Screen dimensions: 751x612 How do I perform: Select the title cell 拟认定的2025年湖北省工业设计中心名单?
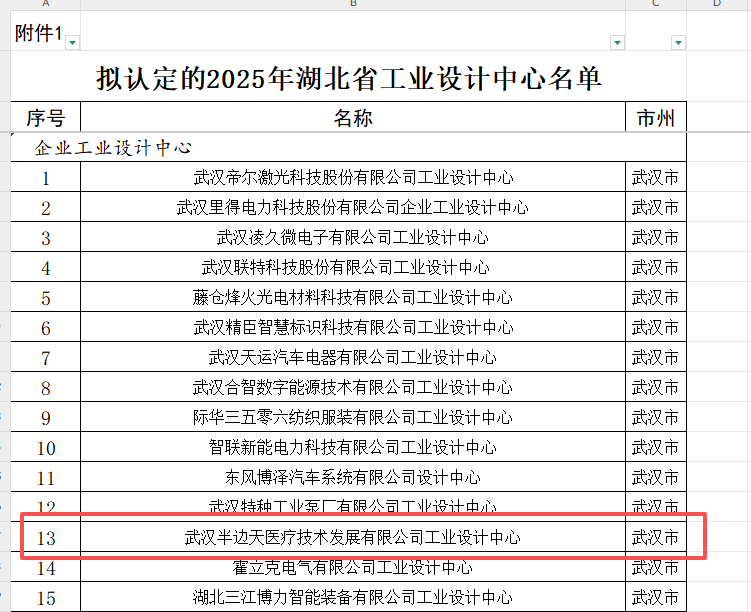click(x=349, y=77)
